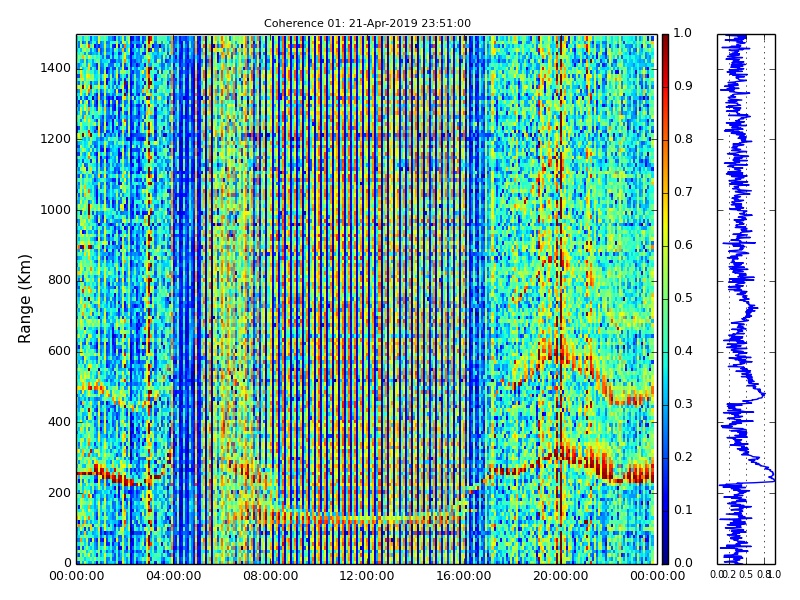Click the dark red top of the colorbar

click(x=665, y=41)
